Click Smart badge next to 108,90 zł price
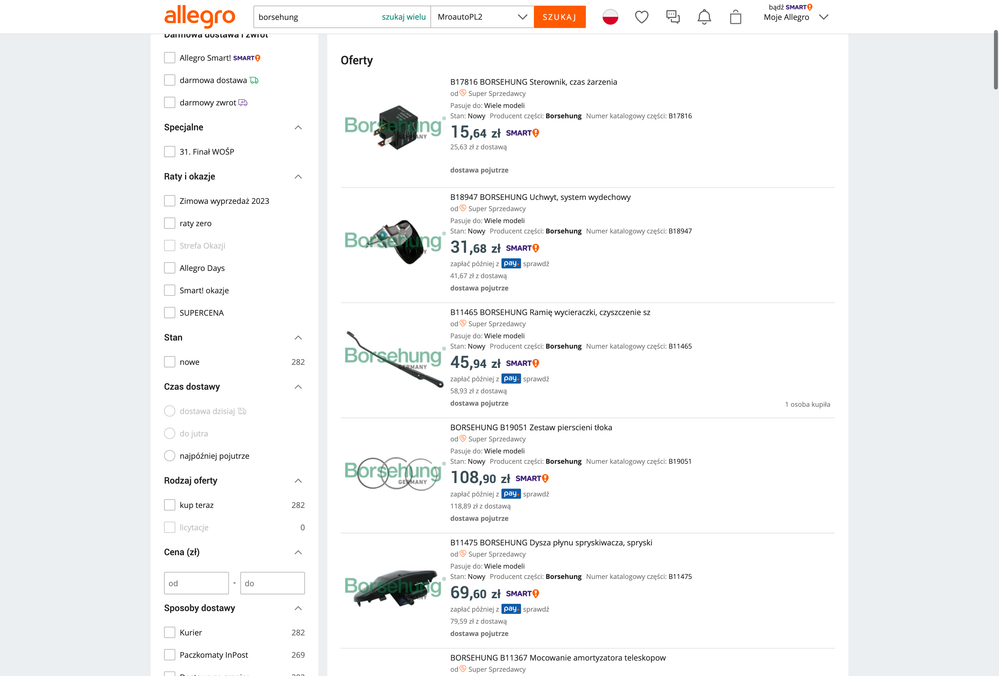Screen dimensions: 999x676 [532, 478]
